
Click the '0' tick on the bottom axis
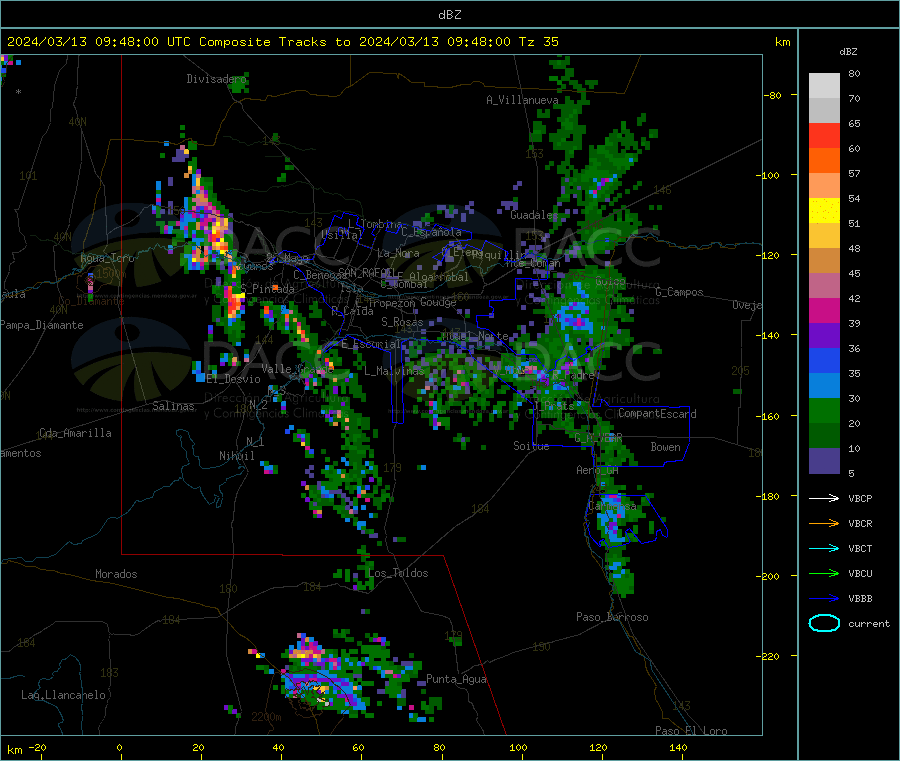tap(119, 747)
